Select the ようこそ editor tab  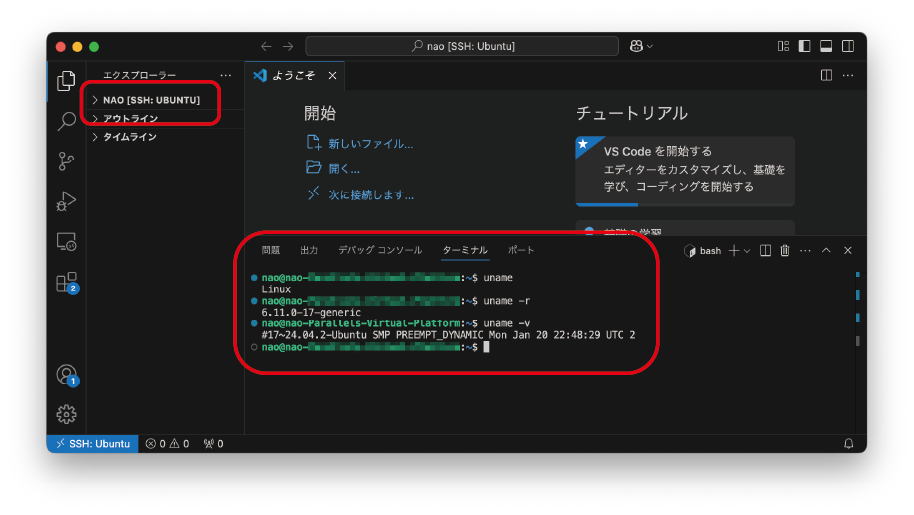click(x=294, y=76)
